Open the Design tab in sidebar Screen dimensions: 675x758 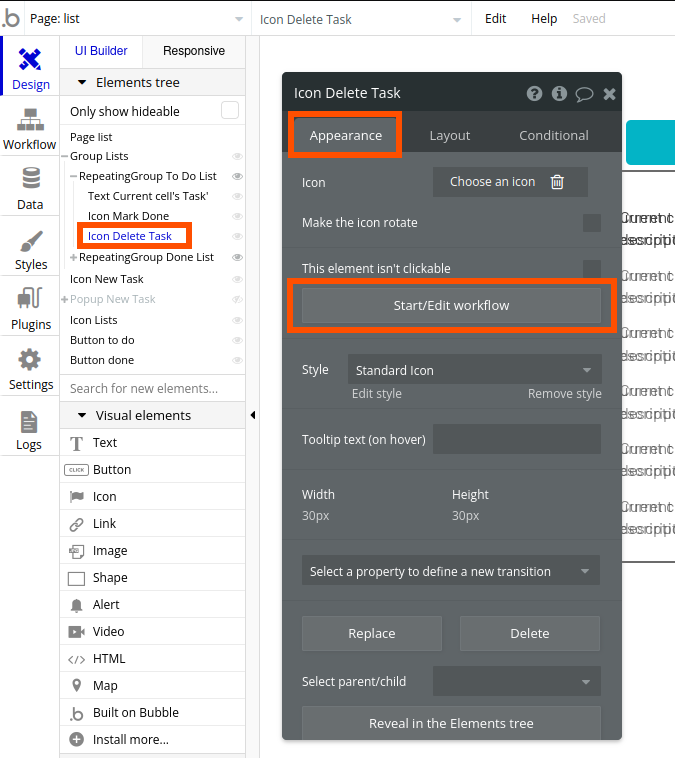point(30,68)
